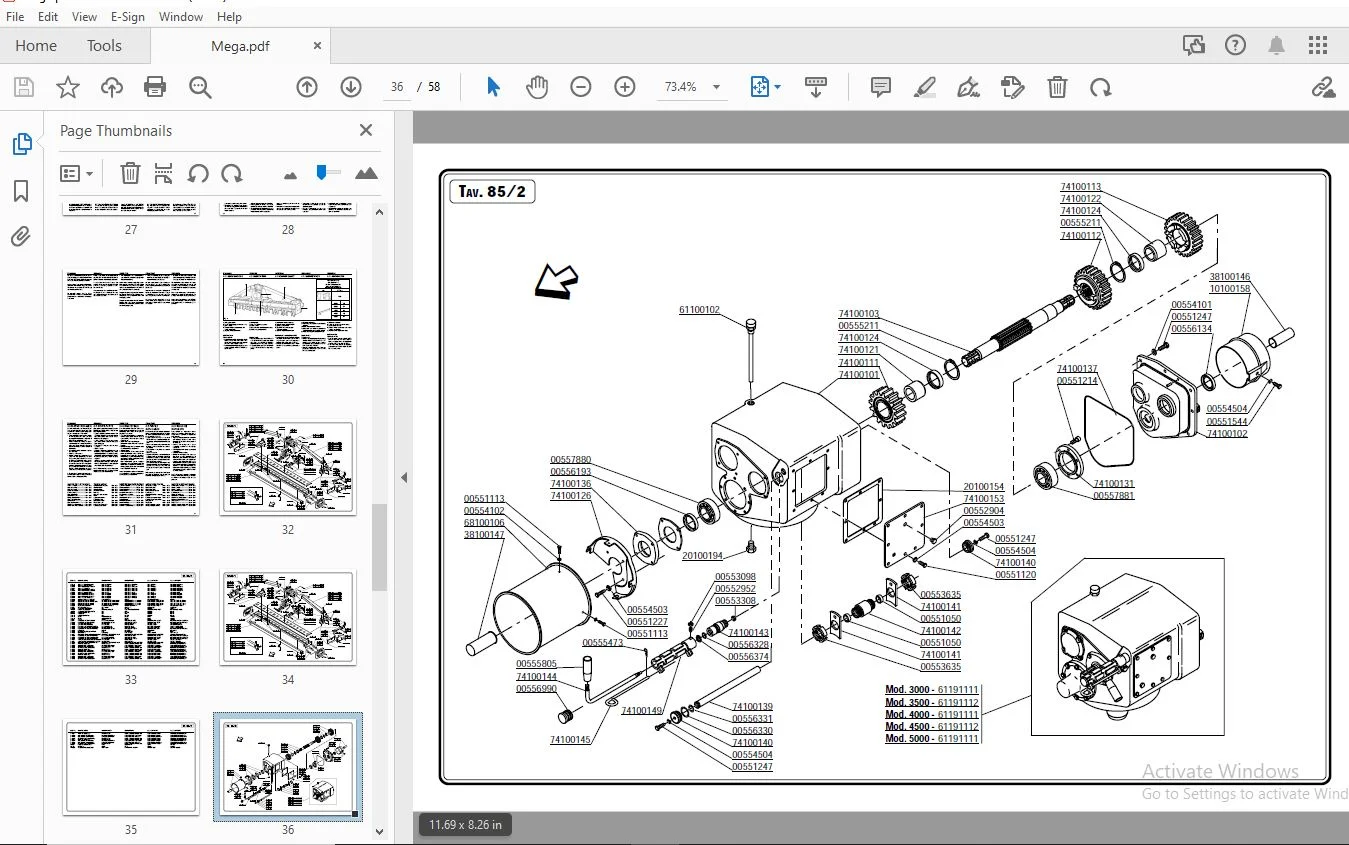Open the Edit menu

[48, 16]
